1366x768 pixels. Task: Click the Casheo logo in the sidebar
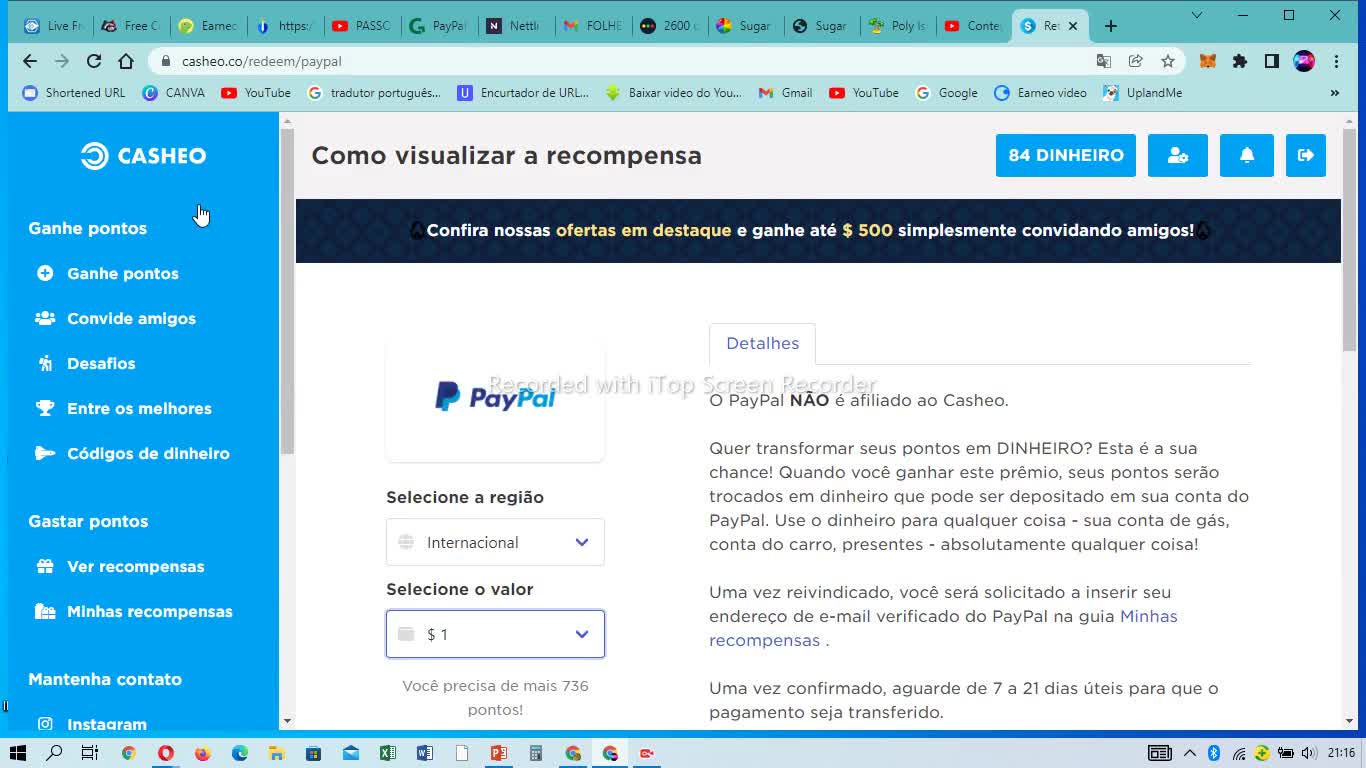pyautogui.click(x=144, y=156)
